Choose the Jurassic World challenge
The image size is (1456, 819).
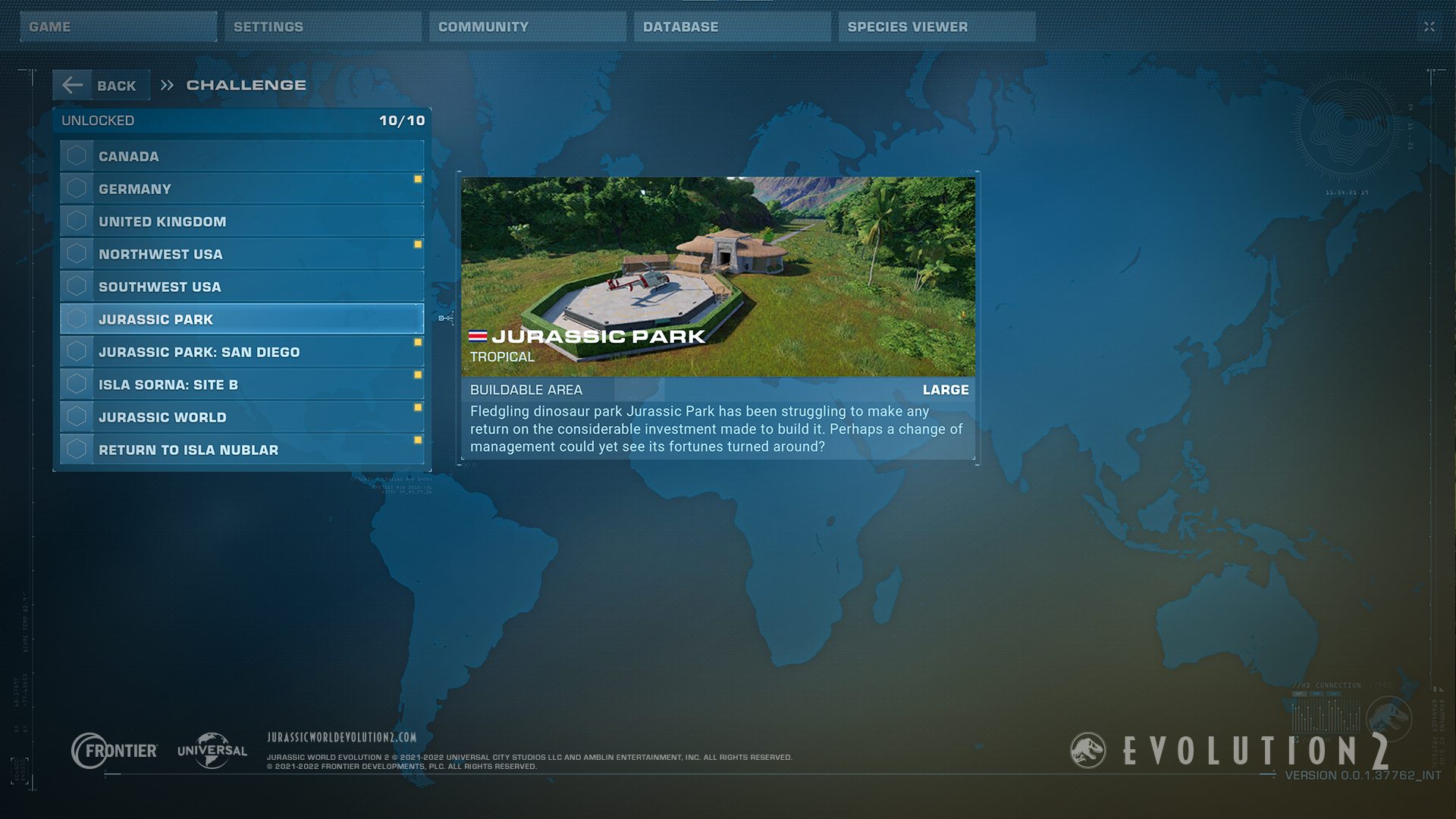coord(242,417)
